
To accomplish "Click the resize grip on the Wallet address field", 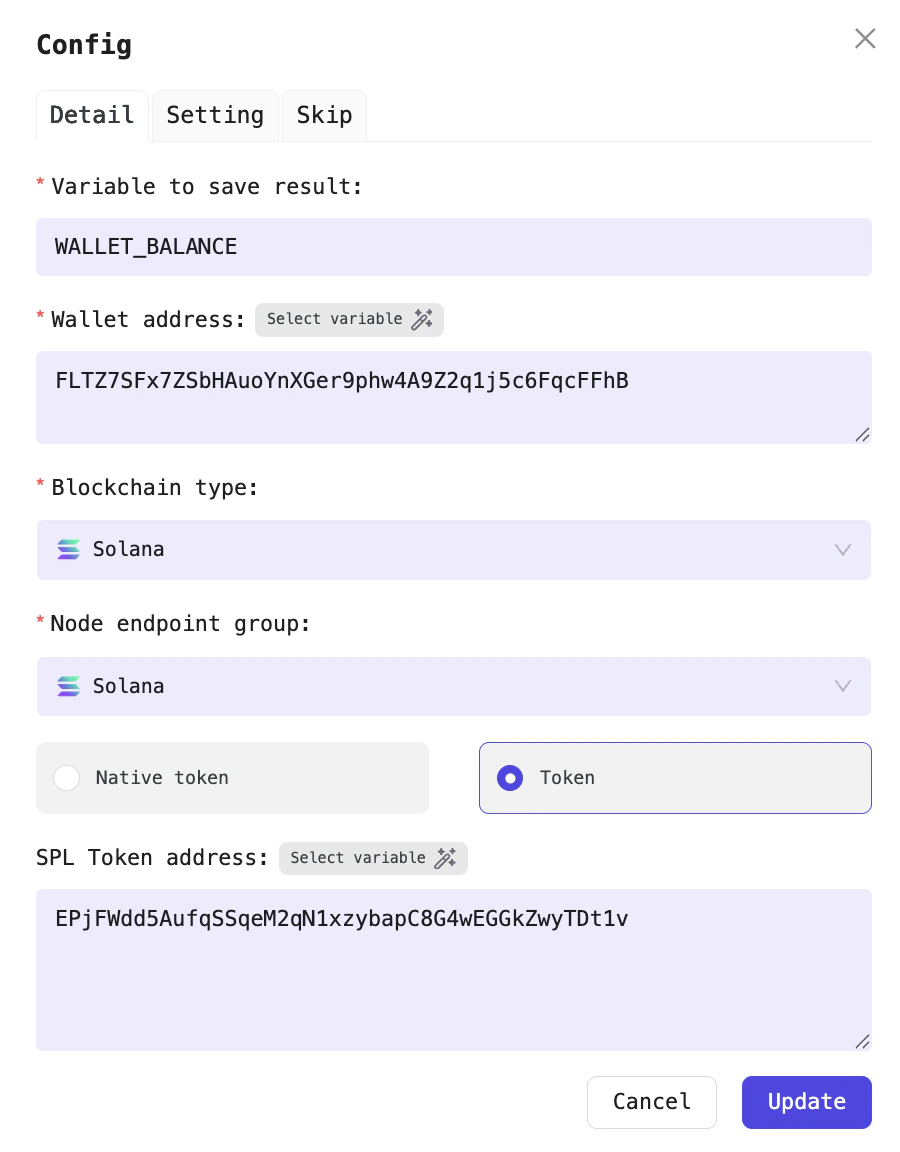I will point(861,434).
